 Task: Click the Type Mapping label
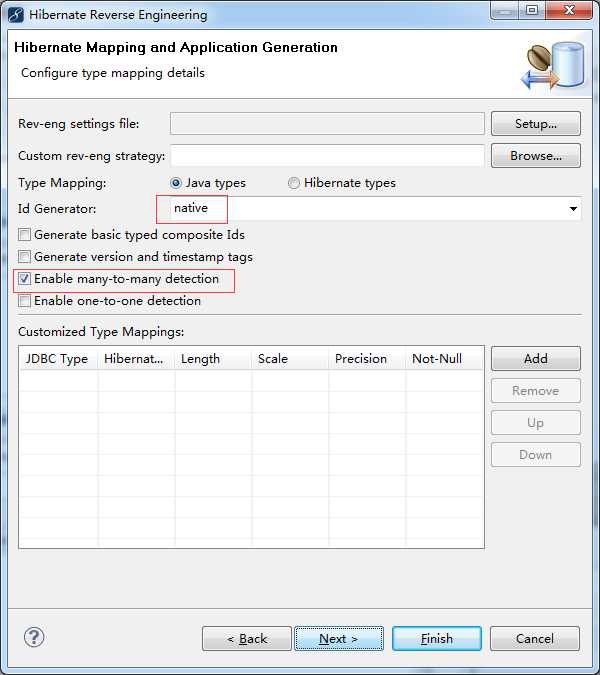coord(62,183)
